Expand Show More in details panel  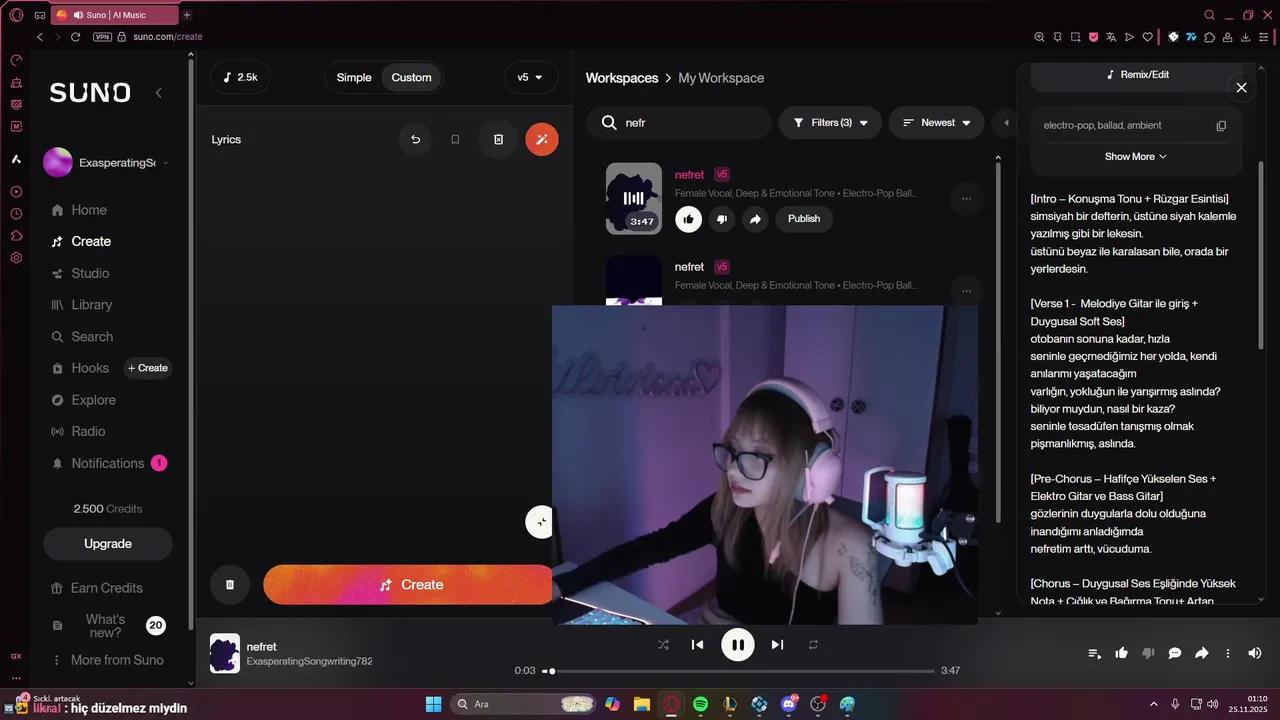click(1136, 157)
